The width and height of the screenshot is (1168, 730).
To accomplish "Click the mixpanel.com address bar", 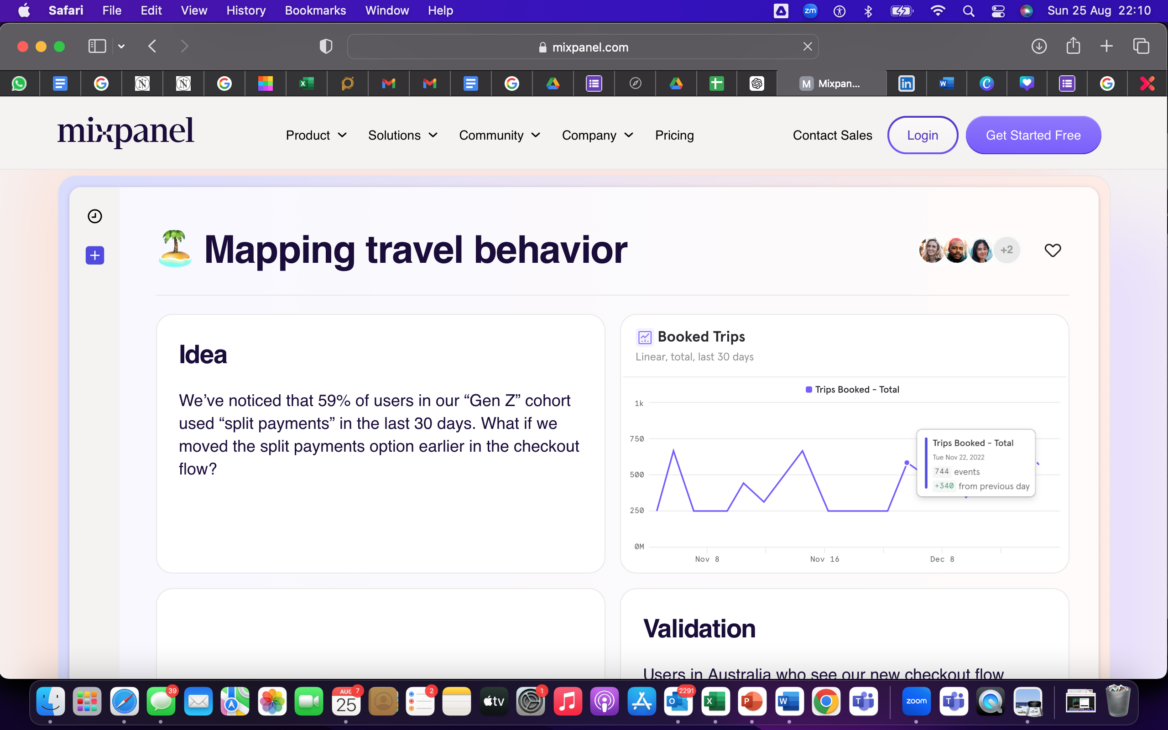I will 583,47.
